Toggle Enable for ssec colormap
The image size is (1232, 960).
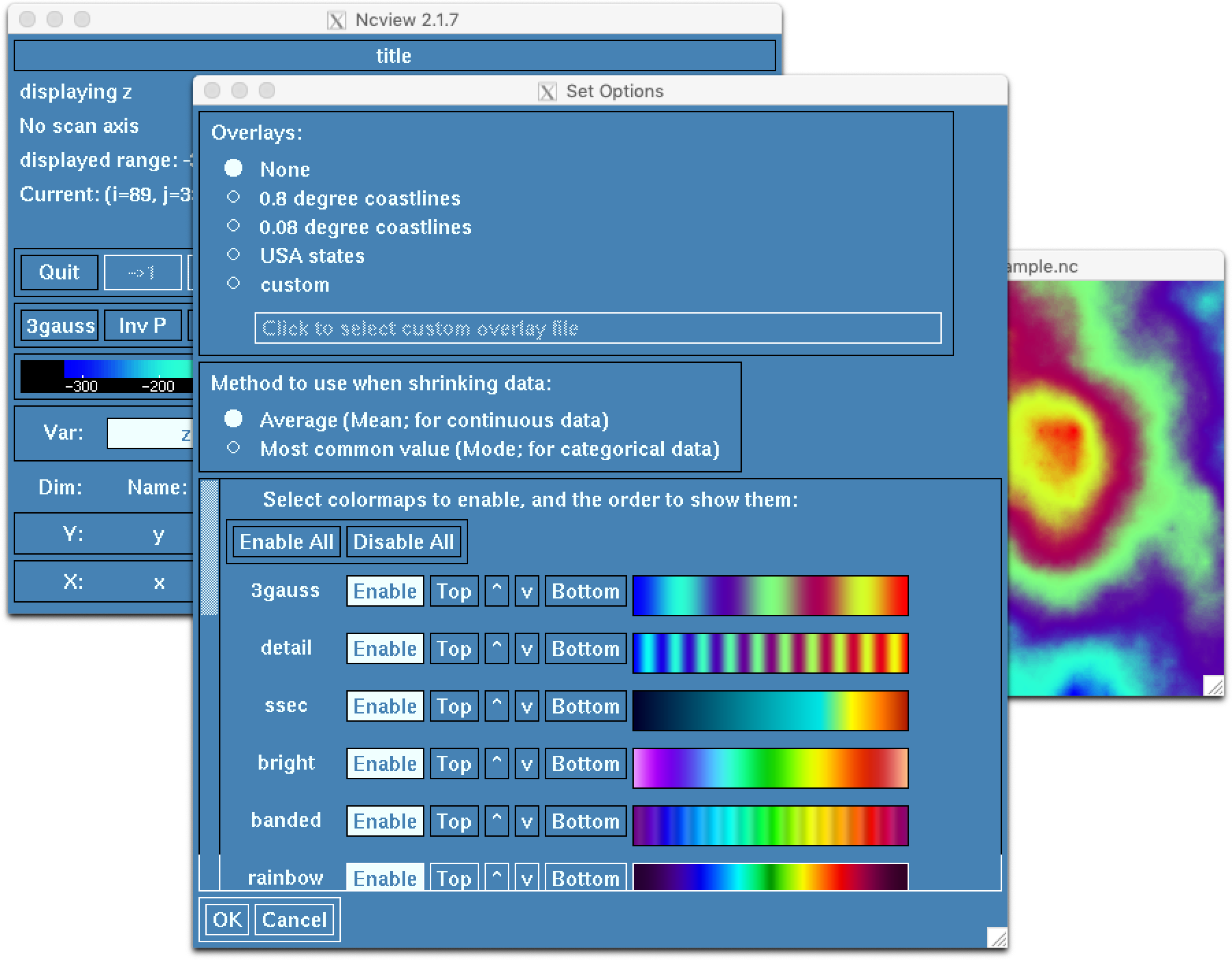click(x=385, y=706)
